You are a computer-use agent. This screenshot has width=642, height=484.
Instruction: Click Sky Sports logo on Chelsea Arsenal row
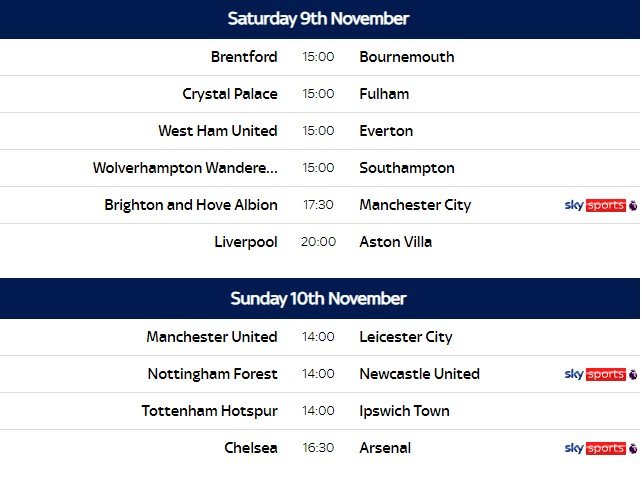point(601,448)
